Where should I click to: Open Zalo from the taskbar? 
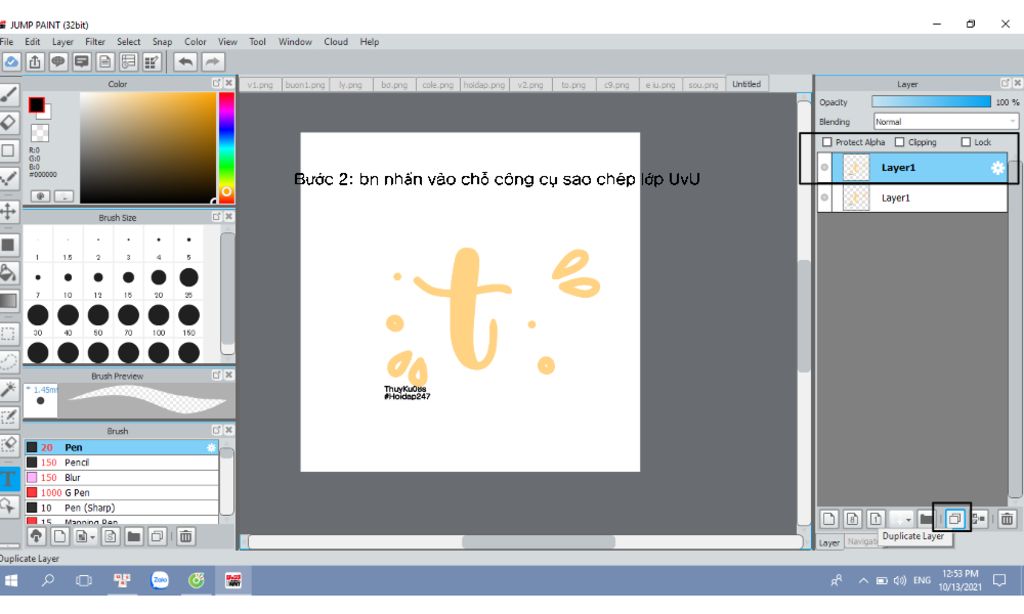pos(160,580)
